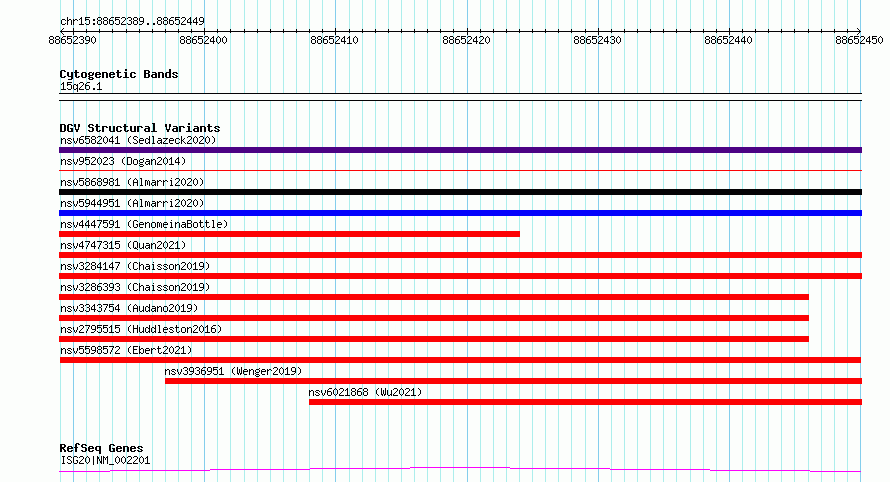Select red bar under nsv6021868 (Wu2021)
This screenshot has height=482, width=890.
pos(586,402)
